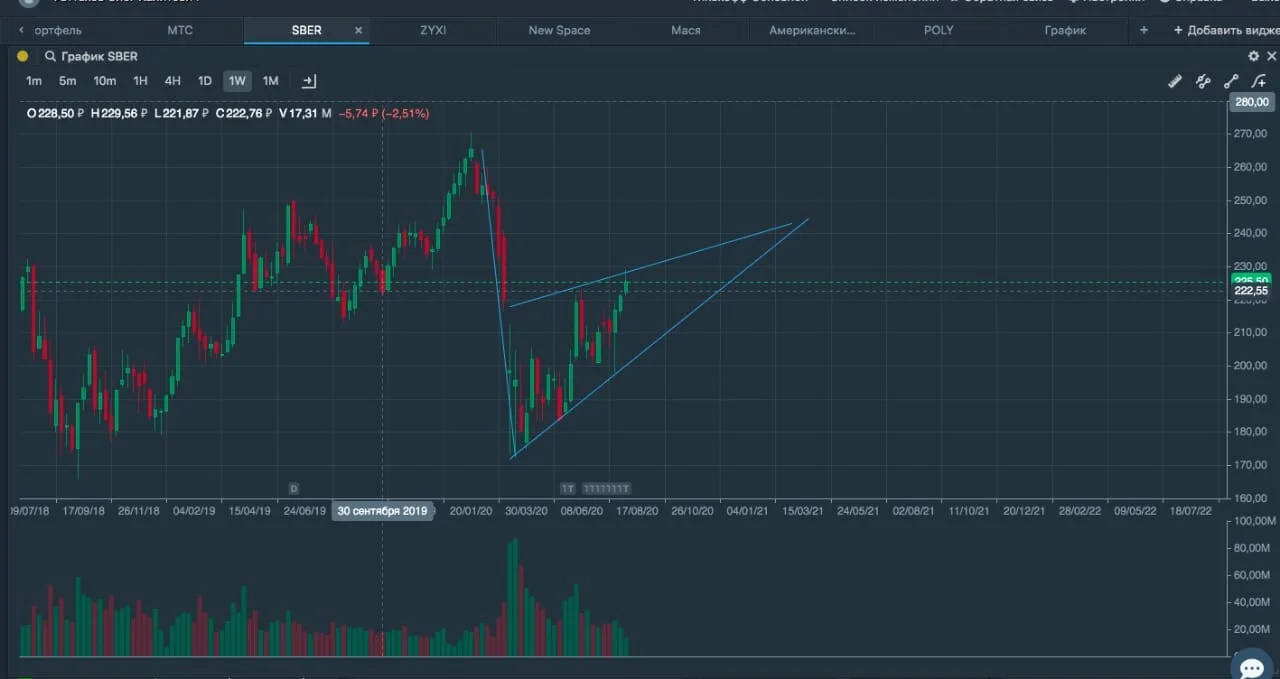Click the Добавить виджет button
The width and height of the screenshot is (1280, 679).
pos(1226,30)
